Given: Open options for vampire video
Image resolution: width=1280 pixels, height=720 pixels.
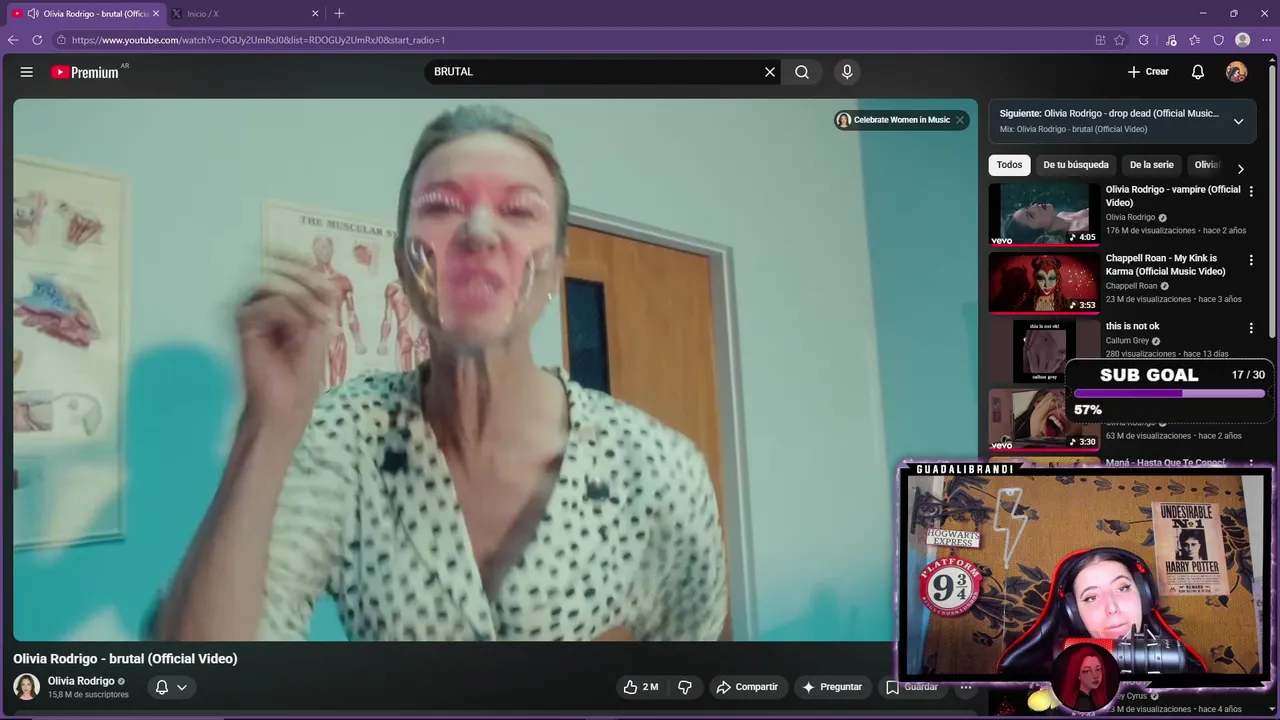Looking at the screenshot, I should [x=1250, y=191].
